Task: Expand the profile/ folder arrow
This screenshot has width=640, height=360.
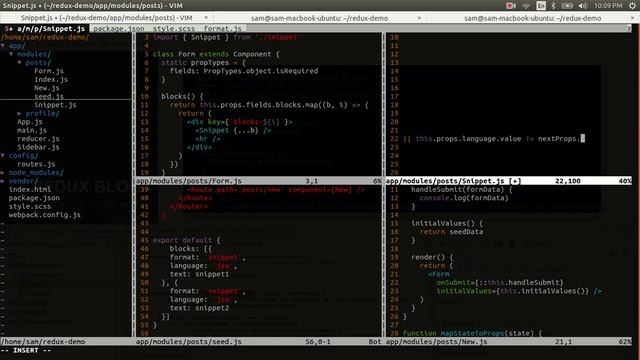Action: click(20, 113)
